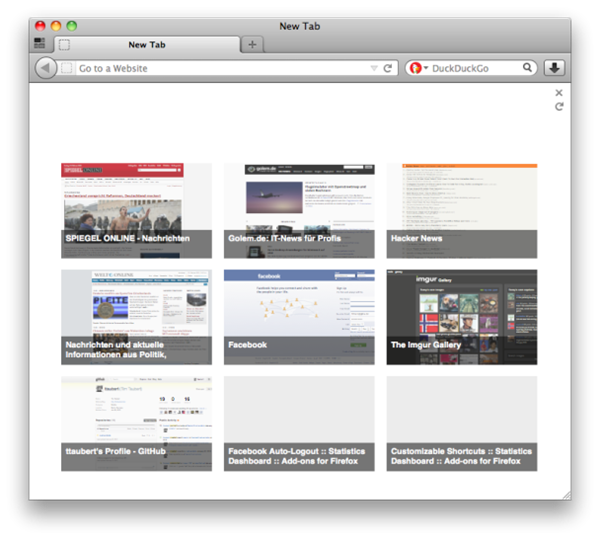600x540 pixels.
Task: Open a new tab with the plus button
Action: (252, 44)
